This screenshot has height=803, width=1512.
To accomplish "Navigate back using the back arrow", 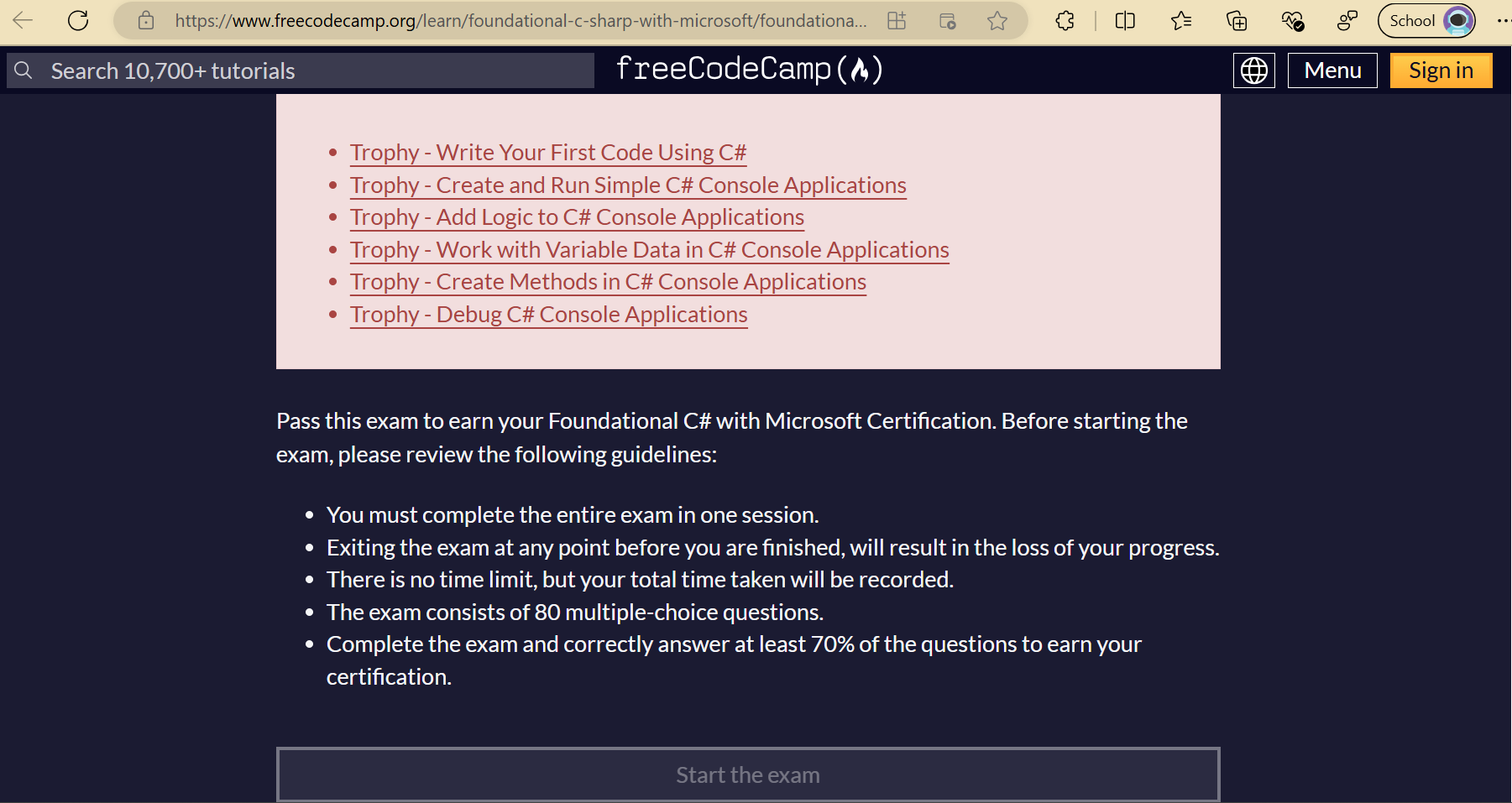I will (23, 20).
